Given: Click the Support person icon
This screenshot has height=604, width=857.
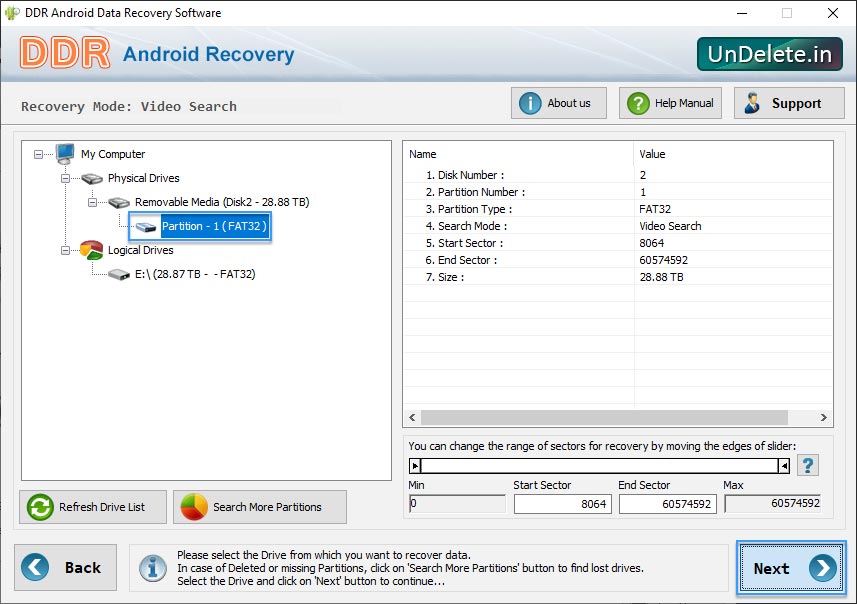Looking at the screenshot, I should pos(752,103).
